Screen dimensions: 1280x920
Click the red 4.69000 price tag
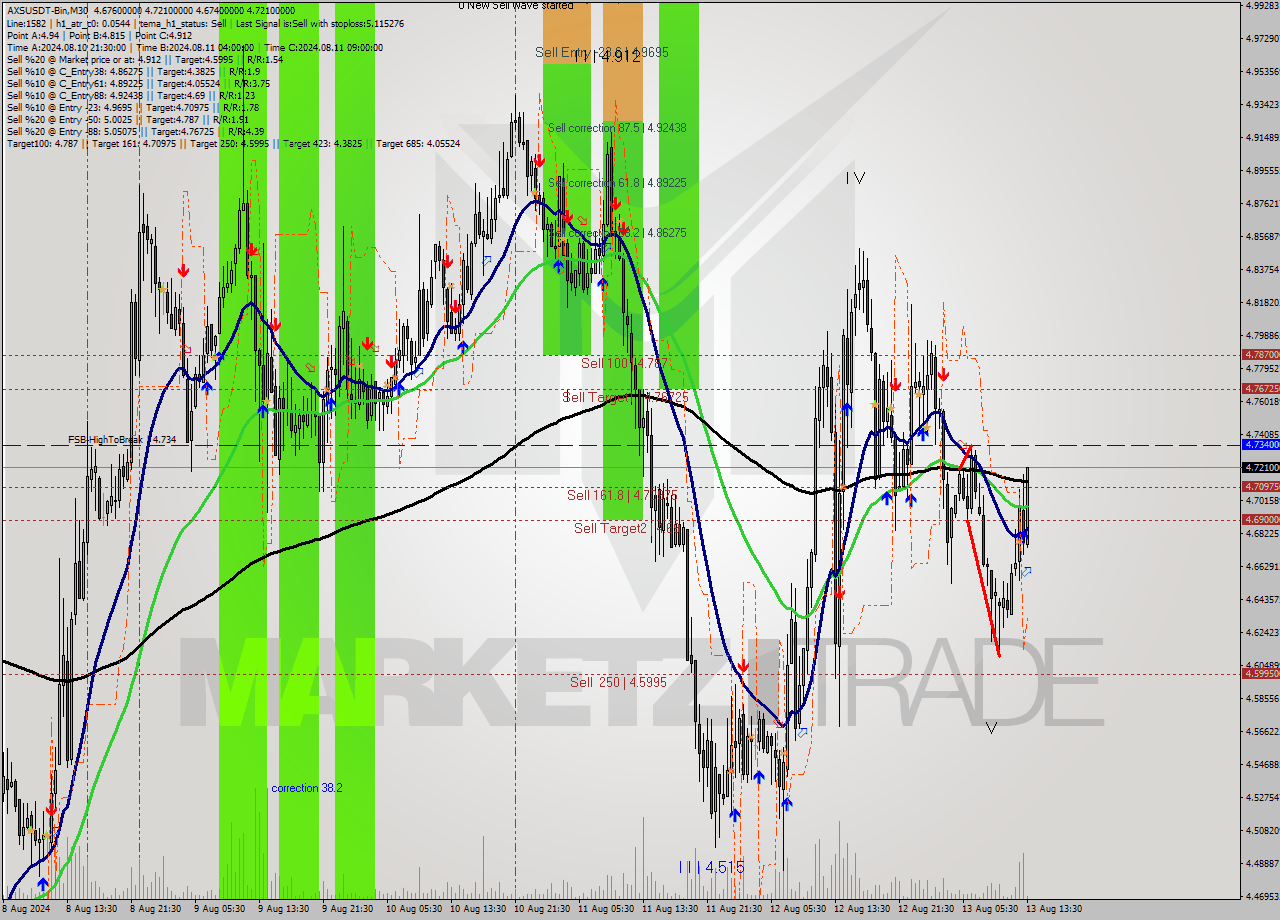pos(1260,519)
